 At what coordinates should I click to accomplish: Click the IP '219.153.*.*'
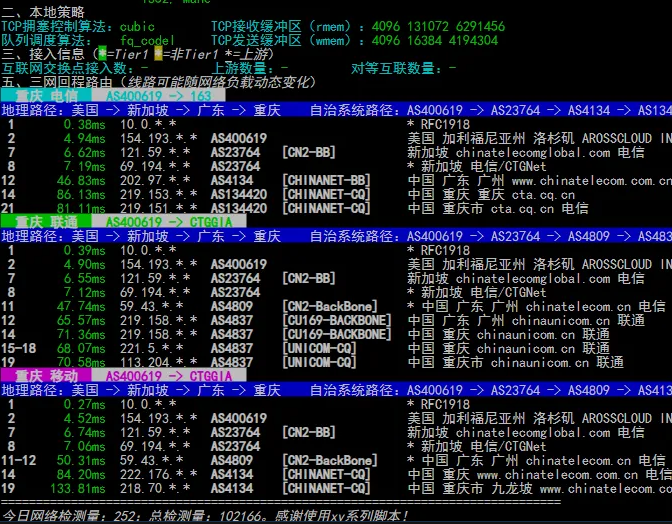[x=159, y=195]
